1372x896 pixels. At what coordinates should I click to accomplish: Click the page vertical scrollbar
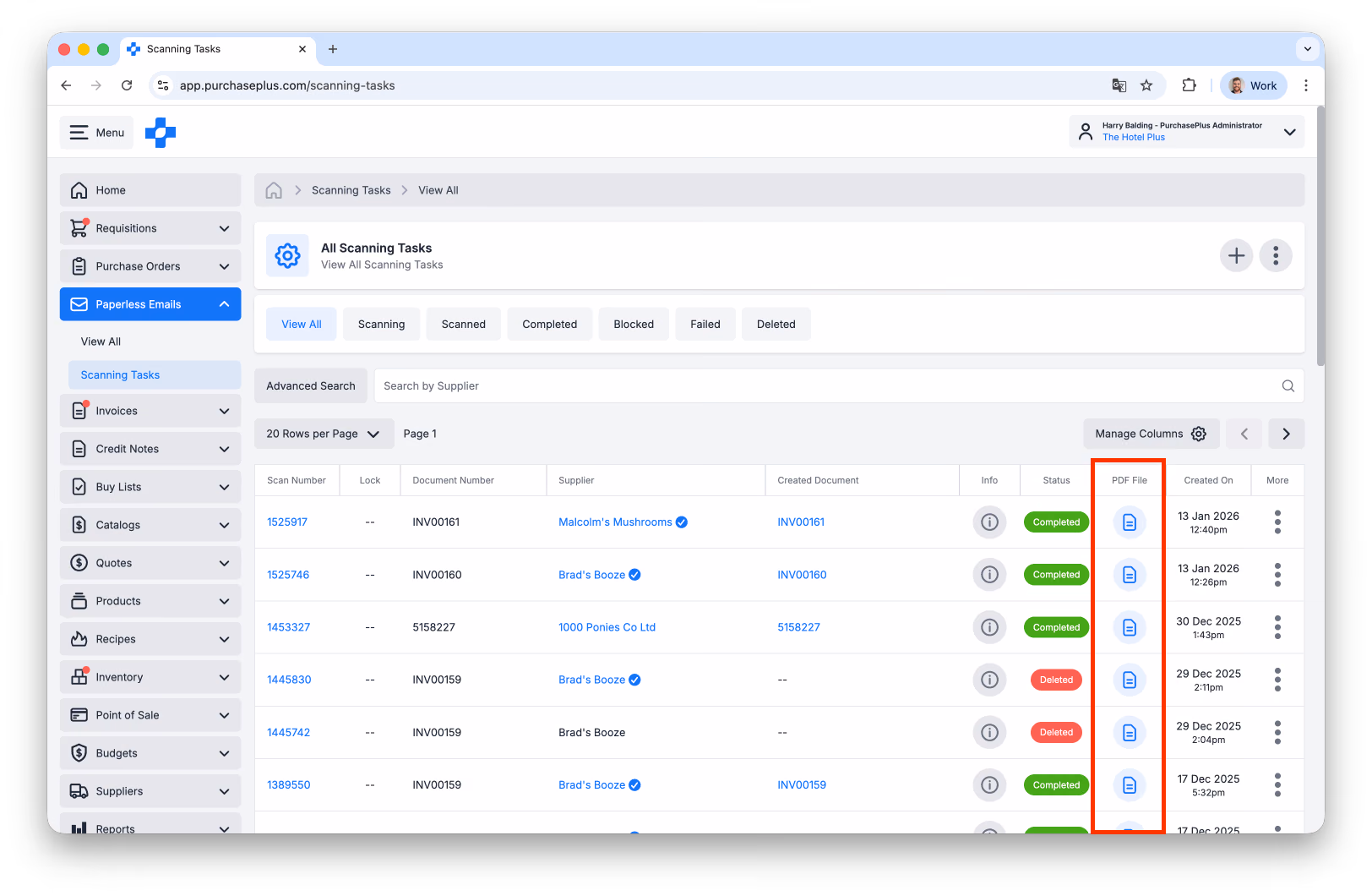pyautogui.click(x=1320, y=237)
